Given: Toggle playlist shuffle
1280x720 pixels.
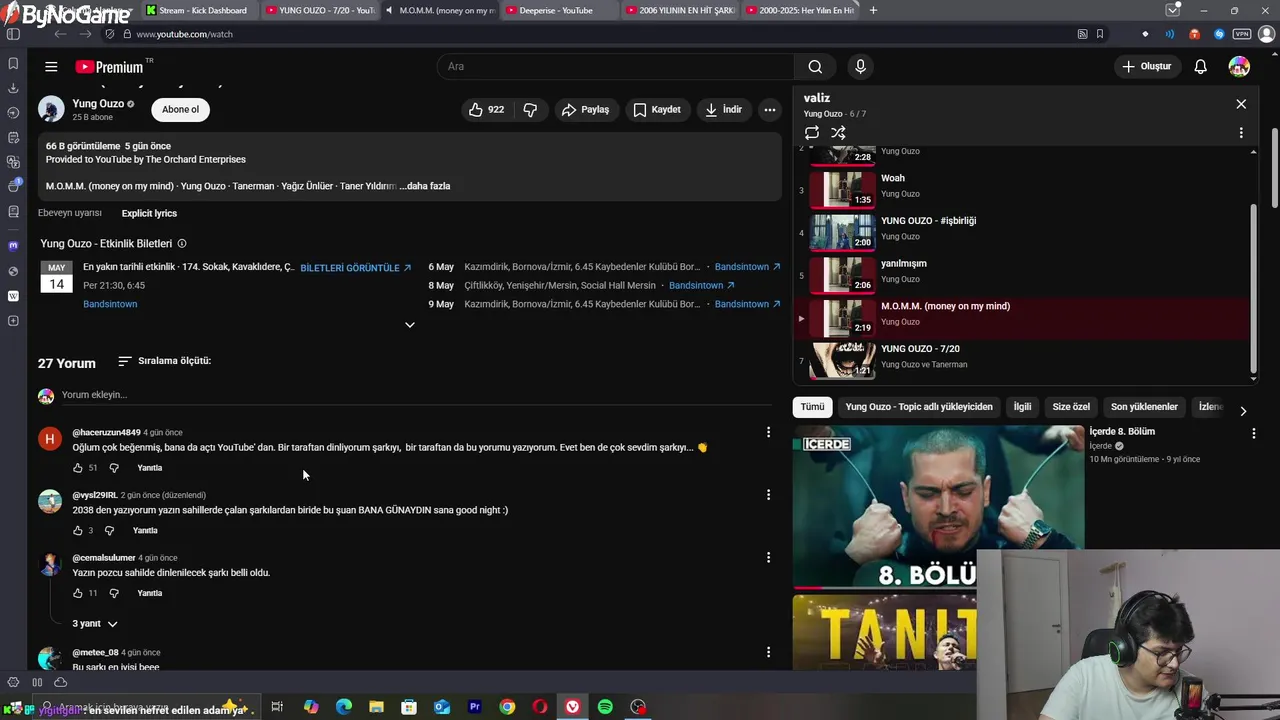Looking at the screenshot, I should click(x=838, y=133).
